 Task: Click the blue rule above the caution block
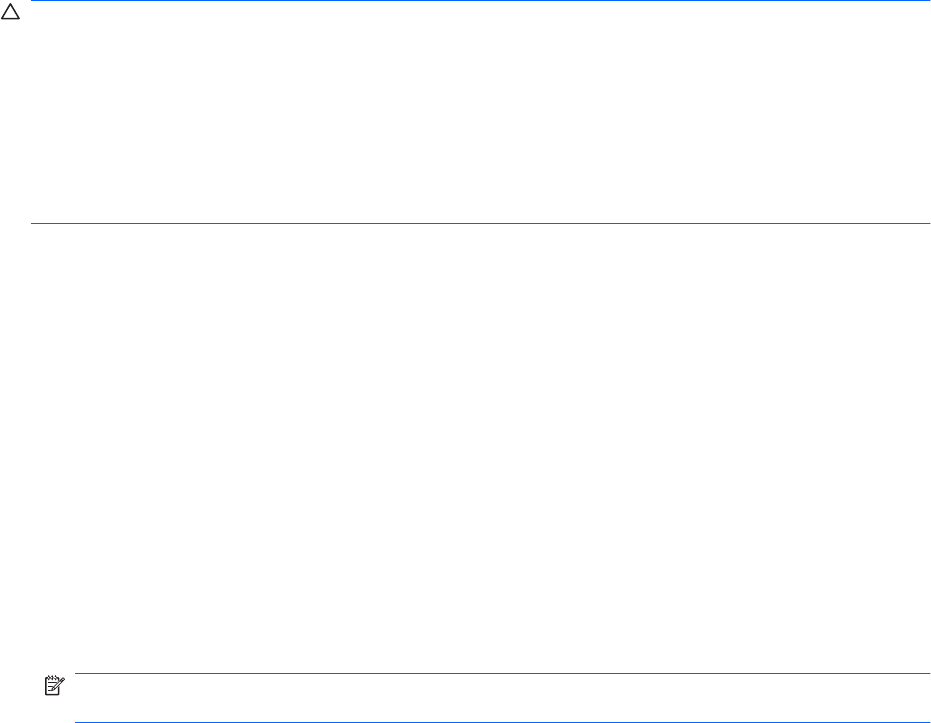point(480,2)
